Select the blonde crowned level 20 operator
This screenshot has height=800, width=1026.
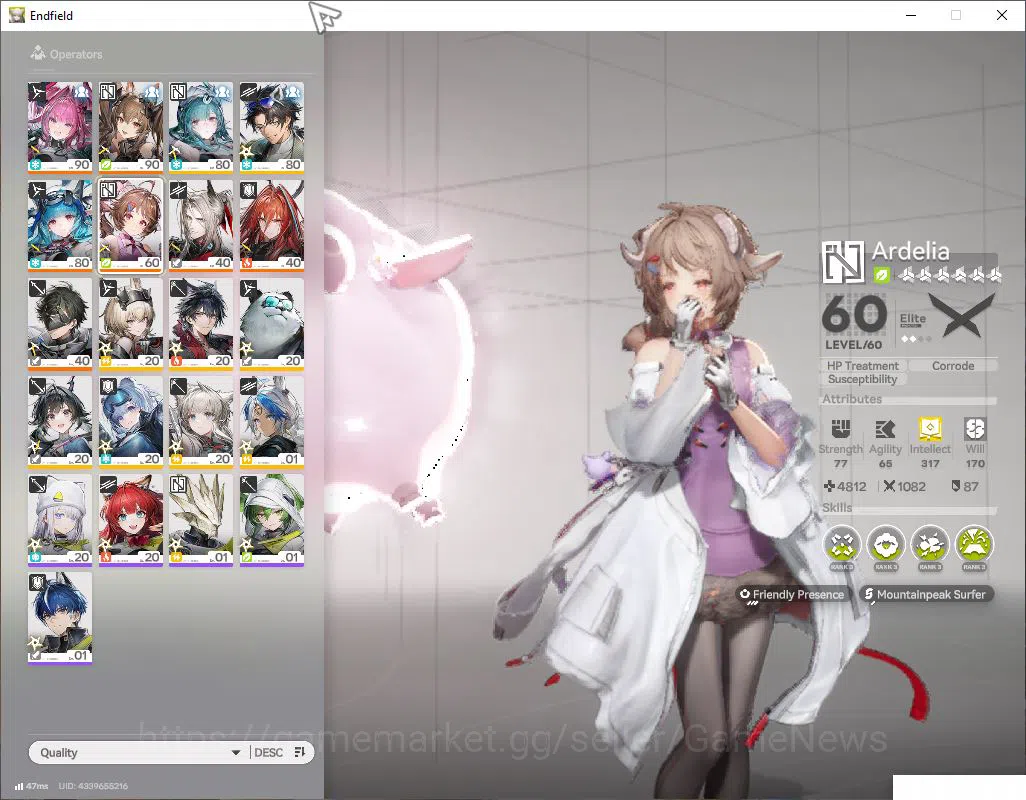130,324
